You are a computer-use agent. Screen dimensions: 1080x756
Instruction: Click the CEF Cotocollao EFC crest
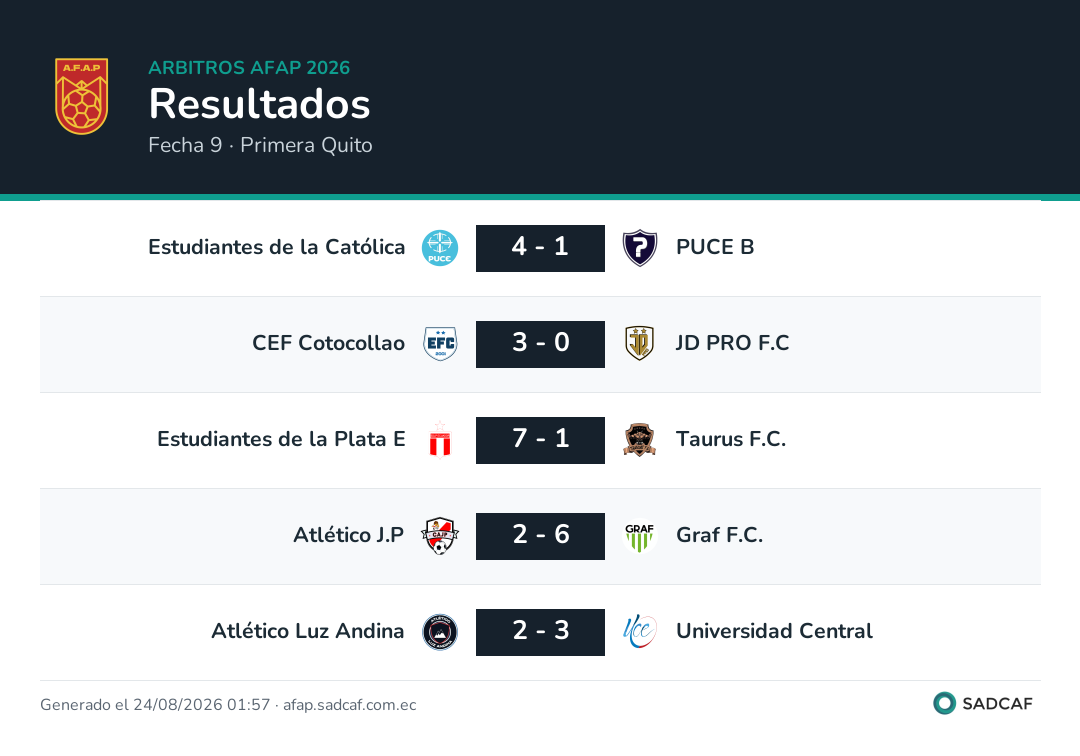440,344
